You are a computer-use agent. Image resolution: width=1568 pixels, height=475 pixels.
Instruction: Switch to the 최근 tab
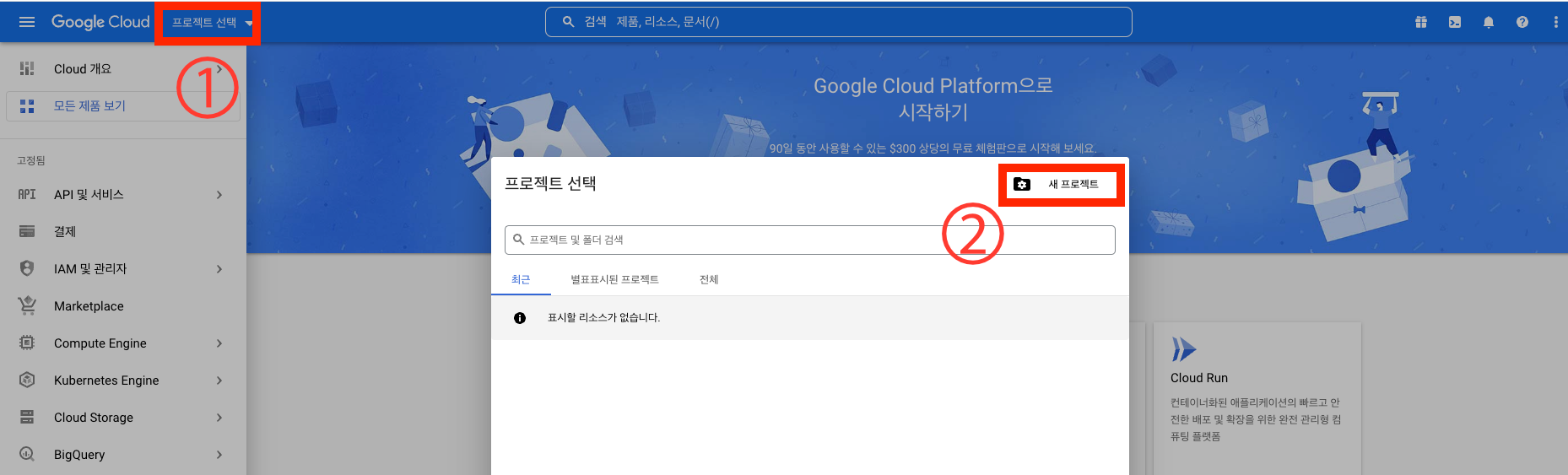521,280
